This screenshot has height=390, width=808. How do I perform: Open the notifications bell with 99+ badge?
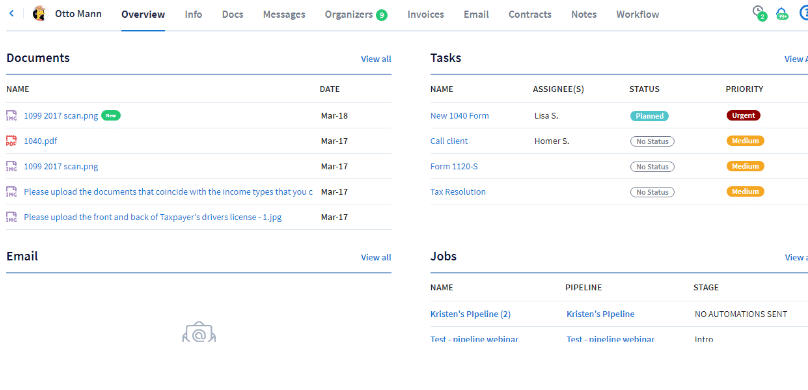[x=782, y=13]
